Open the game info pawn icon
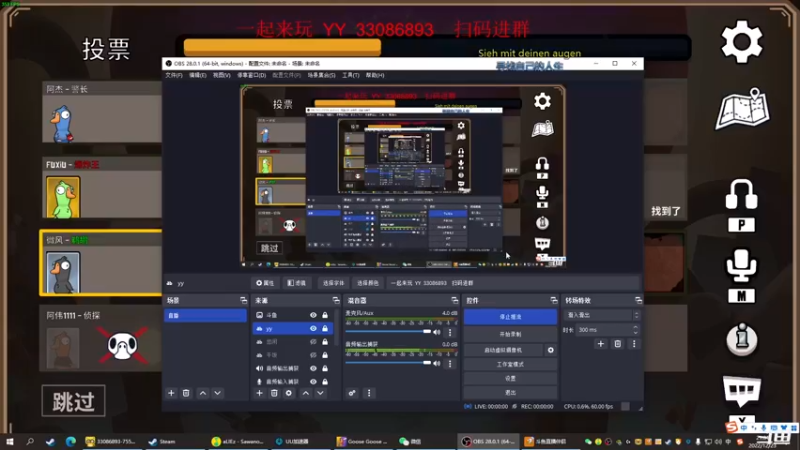 pyautogui.click(x=741, y=339)
